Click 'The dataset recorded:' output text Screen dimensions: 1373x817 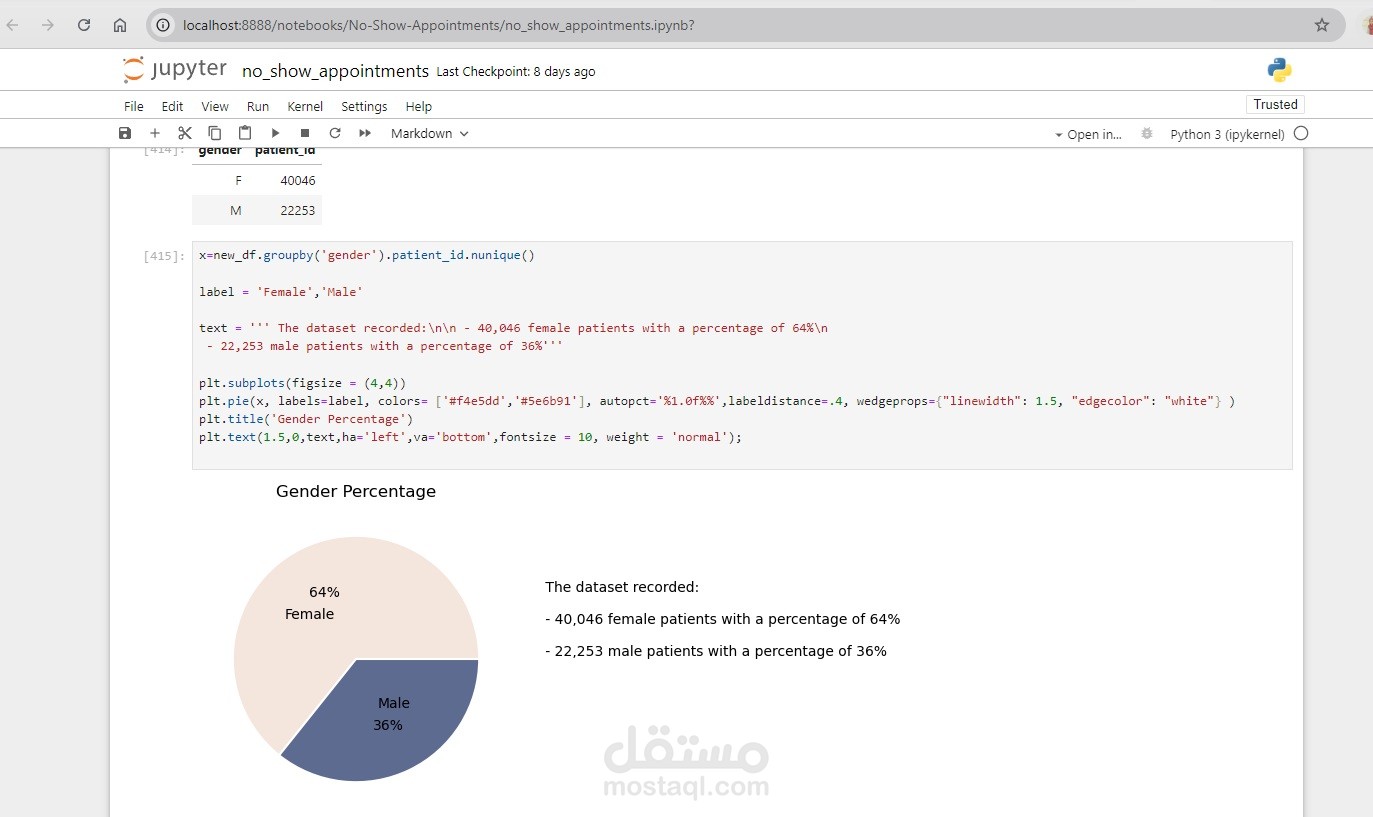tap(622, 587)
